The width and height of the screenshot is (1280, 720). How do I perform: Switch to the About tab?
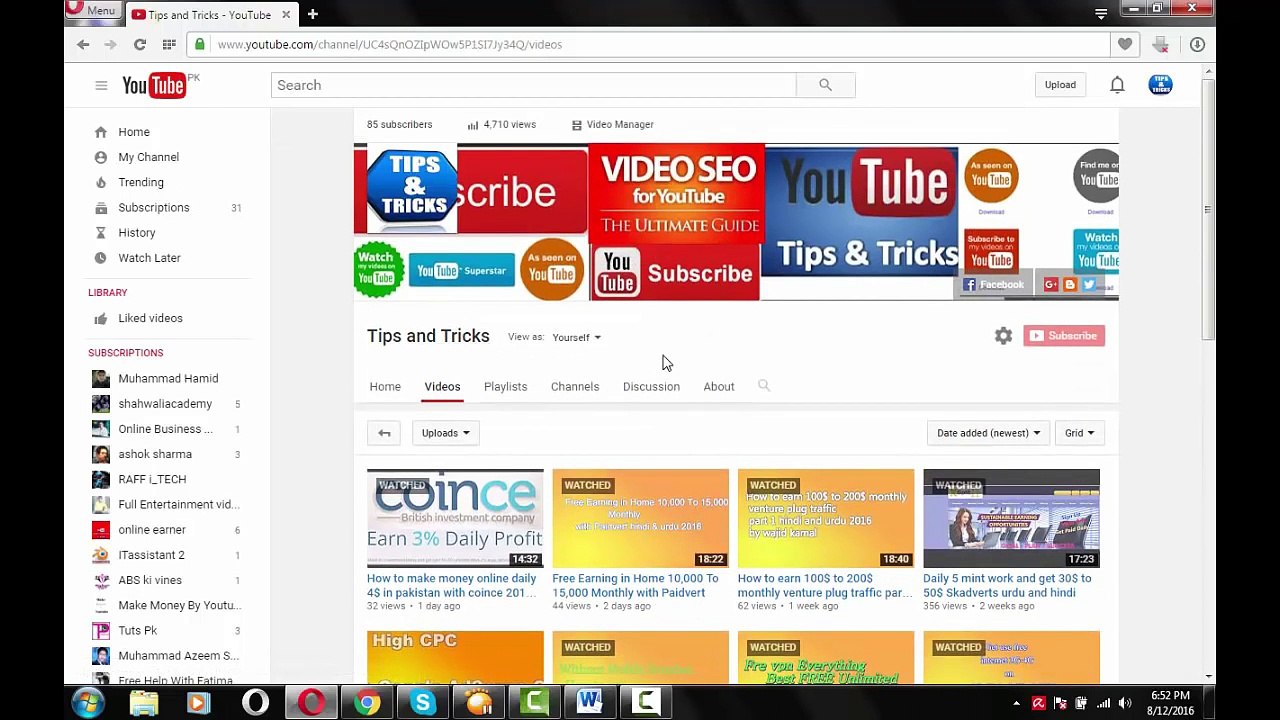point(719,386)
